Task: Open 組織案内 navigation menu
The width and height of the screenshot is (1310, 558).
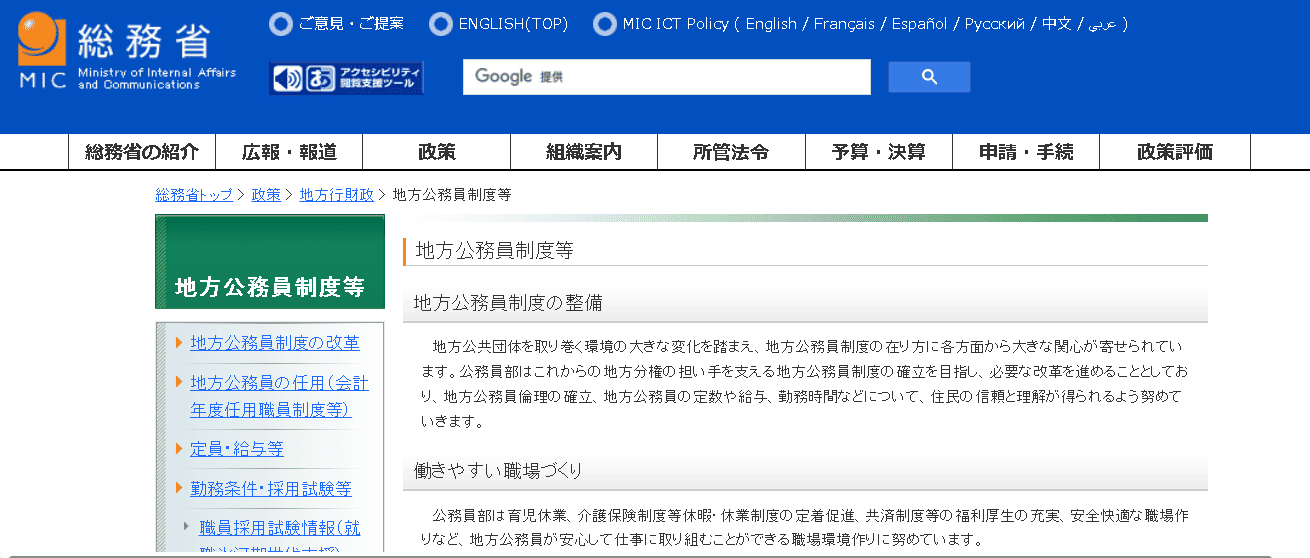Action: [x=584, y=152]
